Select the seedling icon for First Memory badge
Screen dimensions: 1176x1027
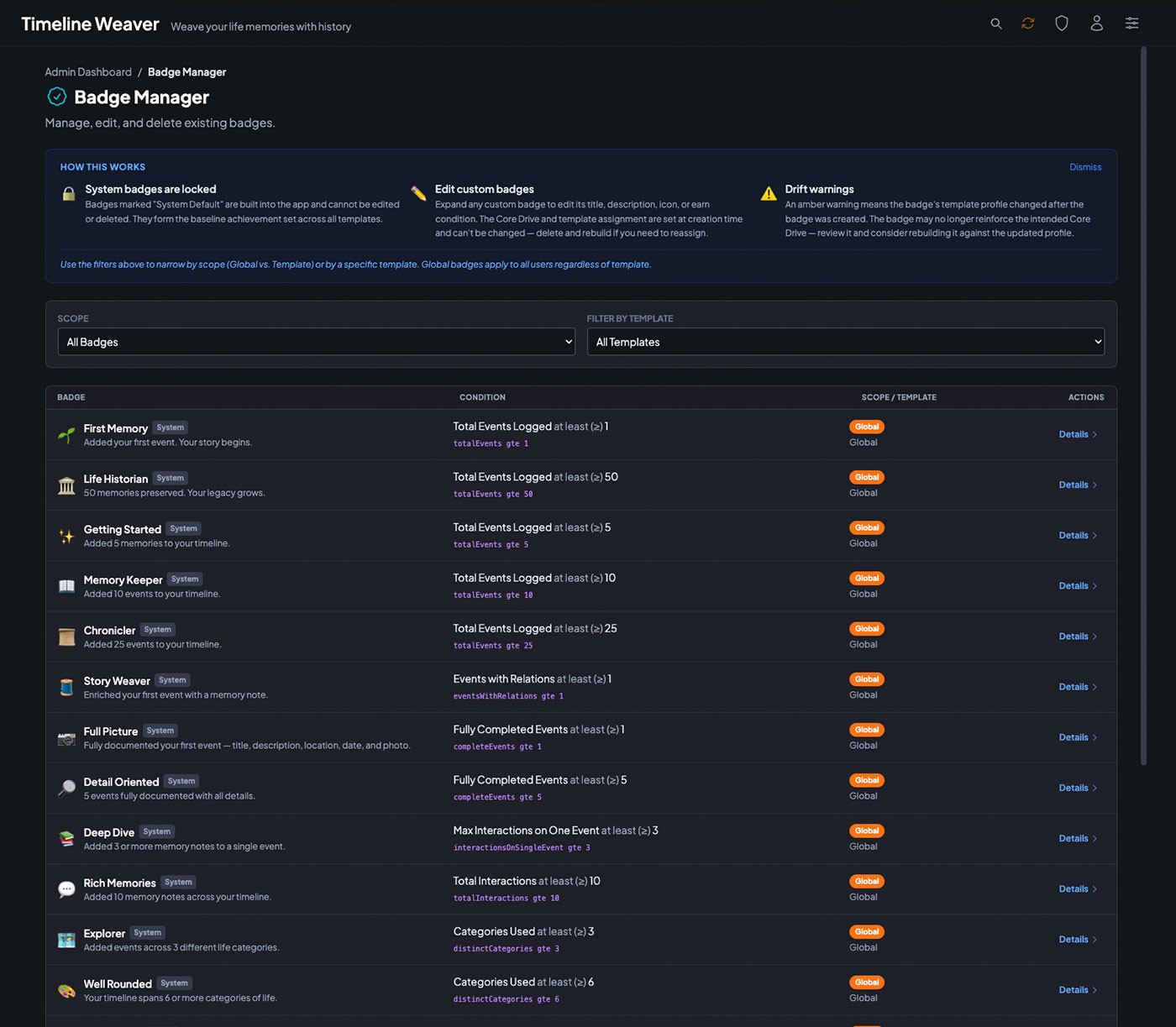(66, 435)
